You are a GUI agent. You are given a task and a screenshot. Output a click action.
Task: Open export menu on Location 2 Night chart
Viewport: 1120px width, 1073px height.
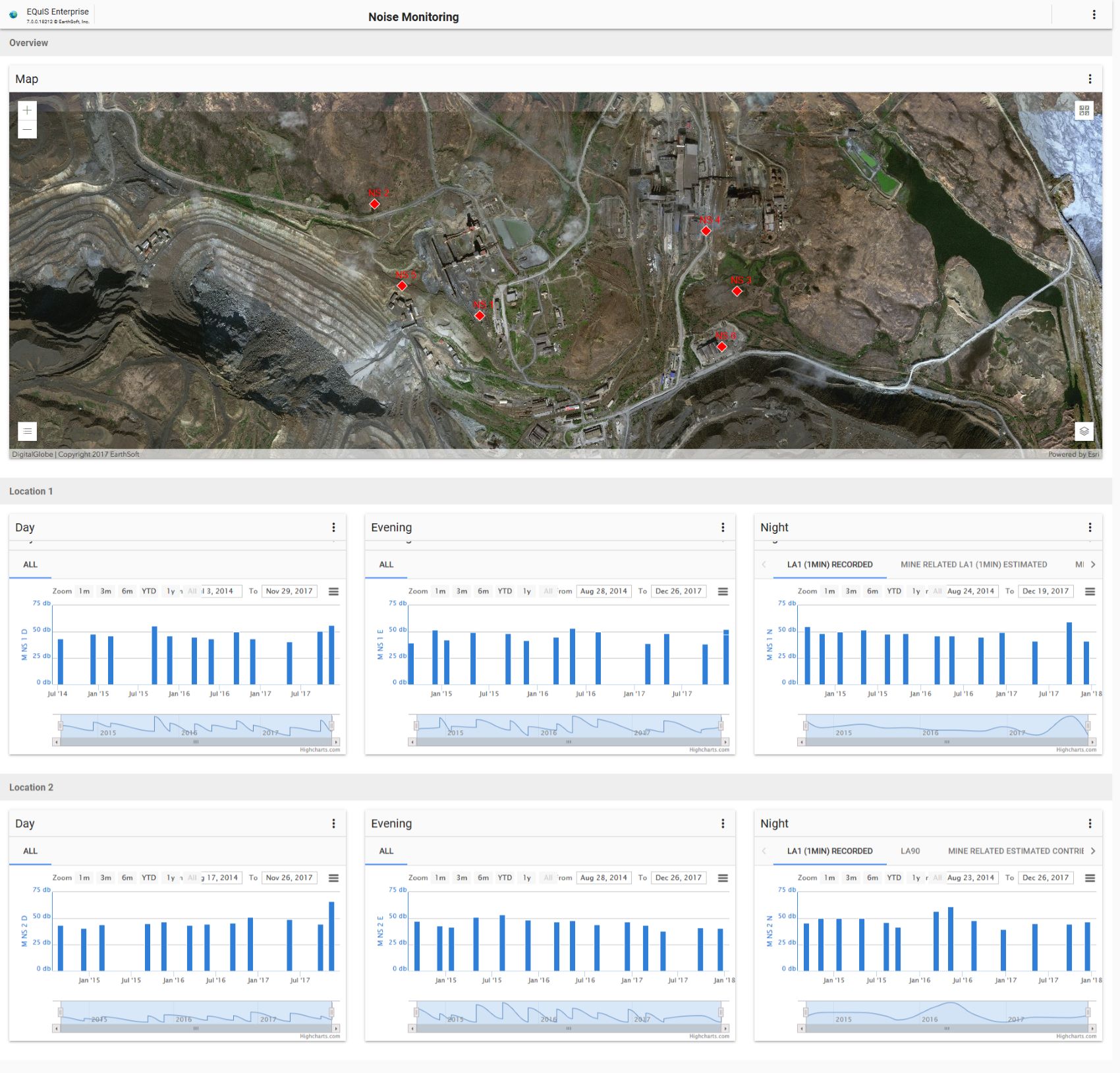coord(1088,878)
